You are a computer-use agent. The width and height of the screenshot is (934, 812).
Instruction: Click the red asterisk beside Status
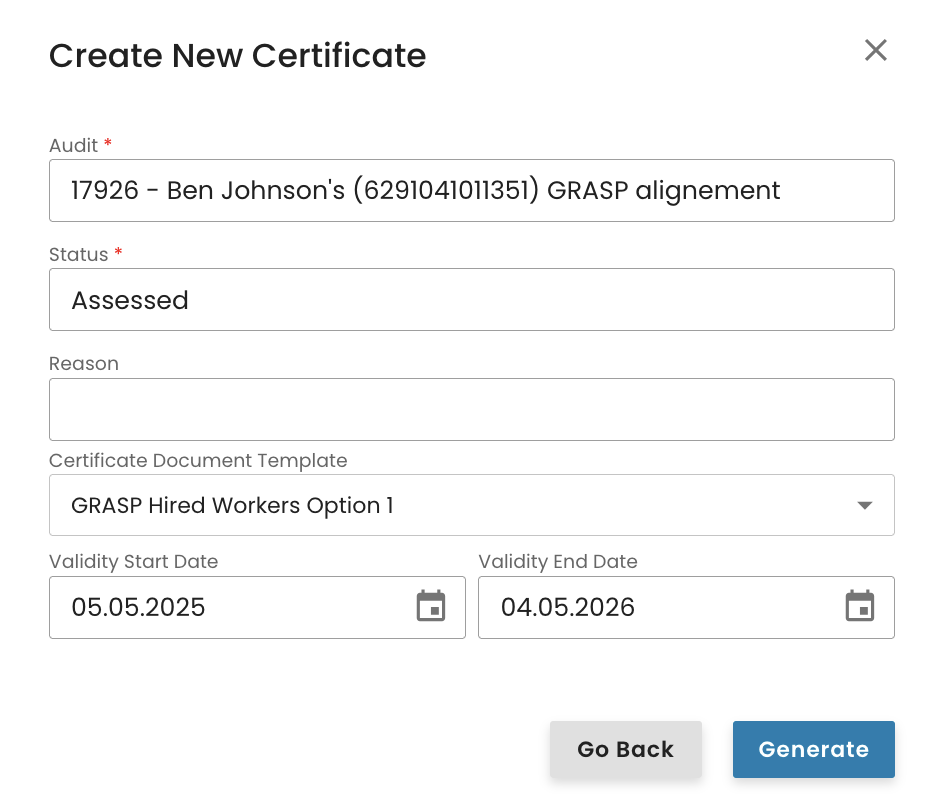tap(118, 254)
